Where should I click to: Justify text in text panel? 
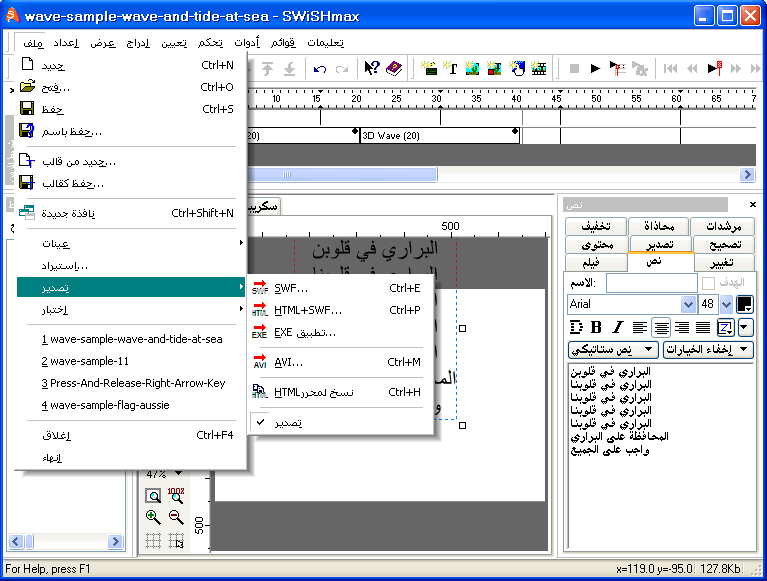703,327
